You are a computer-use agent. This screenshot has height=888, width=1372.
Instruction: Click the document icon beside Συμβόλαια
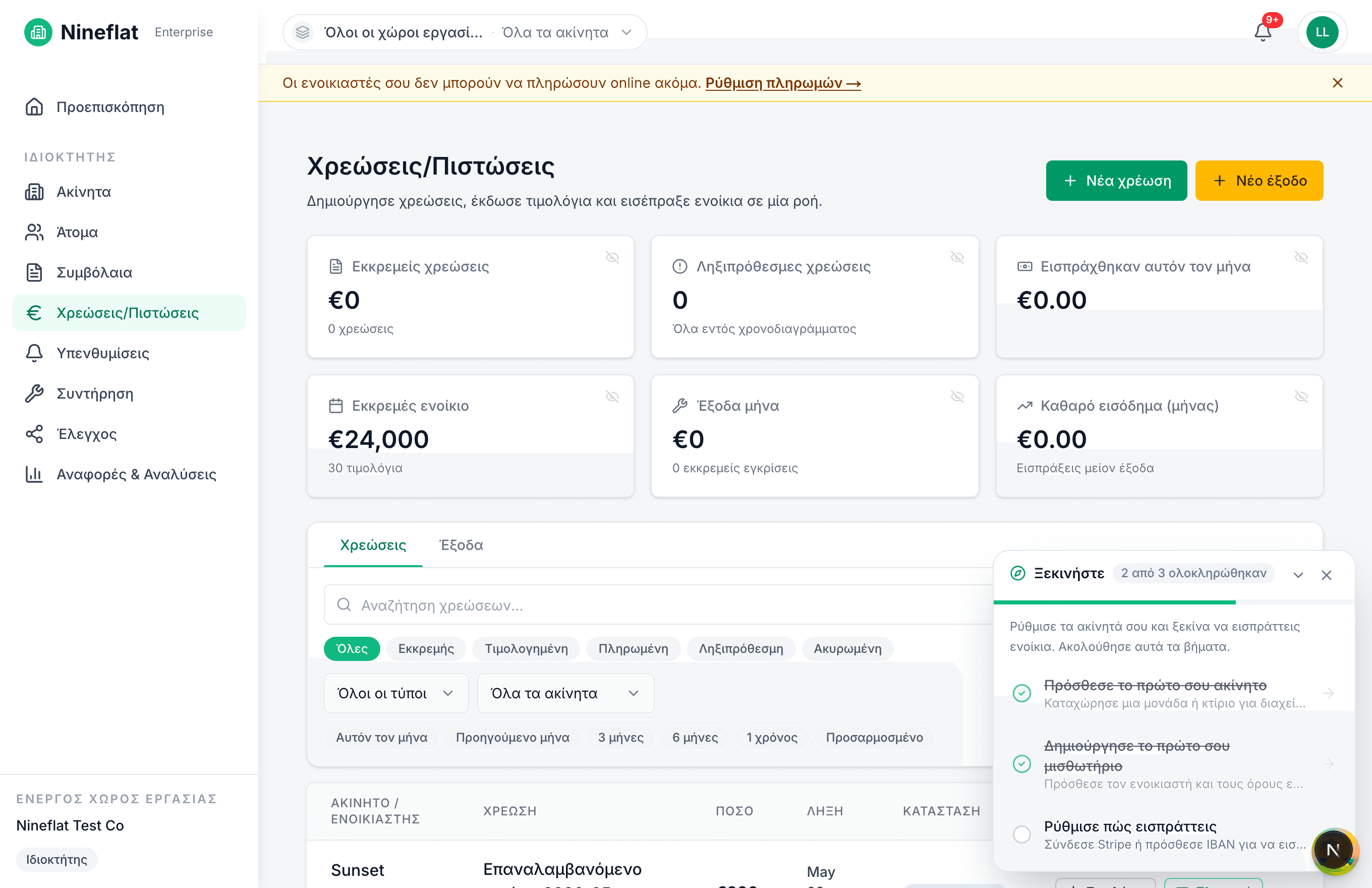34,273
